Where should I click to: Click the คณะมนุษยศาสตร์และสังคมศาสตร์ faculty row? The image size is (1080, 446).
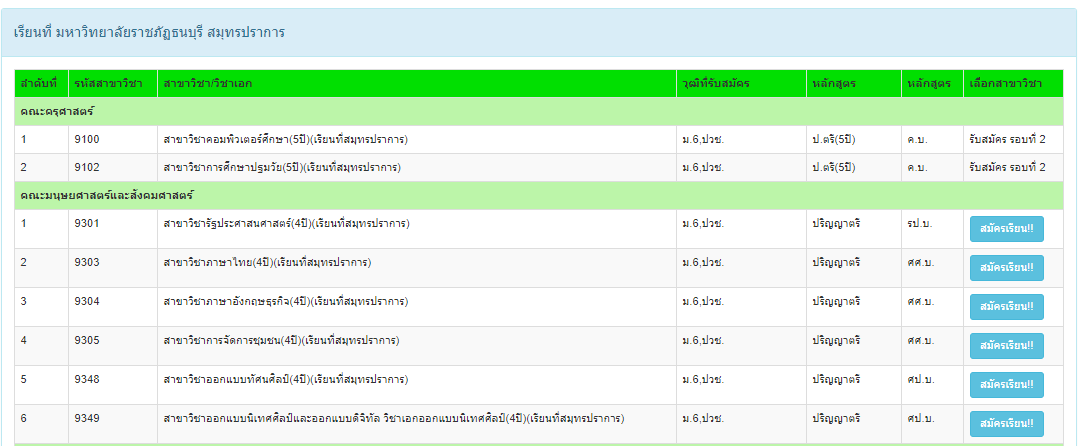click(539, 195)
